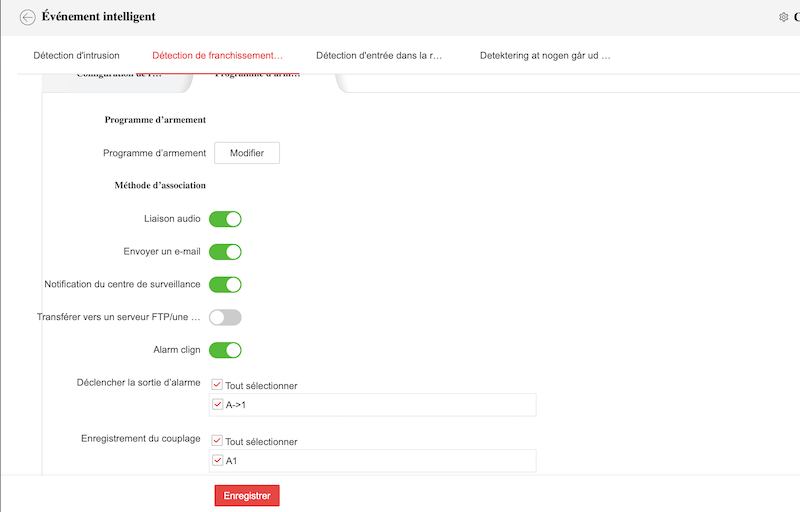Open Detektering at nogen går ud tab
This screenshot has width=800, height=512.
[x=545, y=55]
